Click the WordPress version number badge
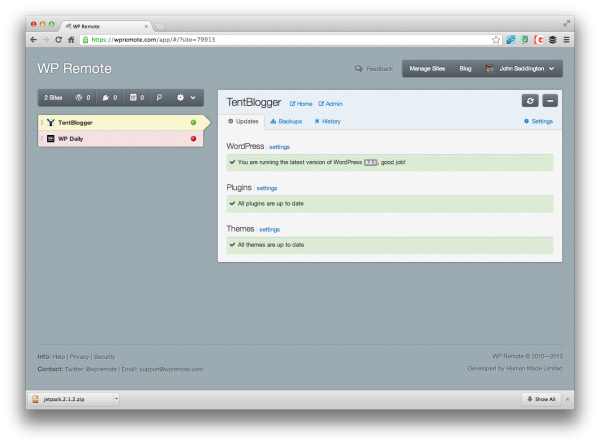This screenshot has width=600, height=445. (x=370, y=162)
